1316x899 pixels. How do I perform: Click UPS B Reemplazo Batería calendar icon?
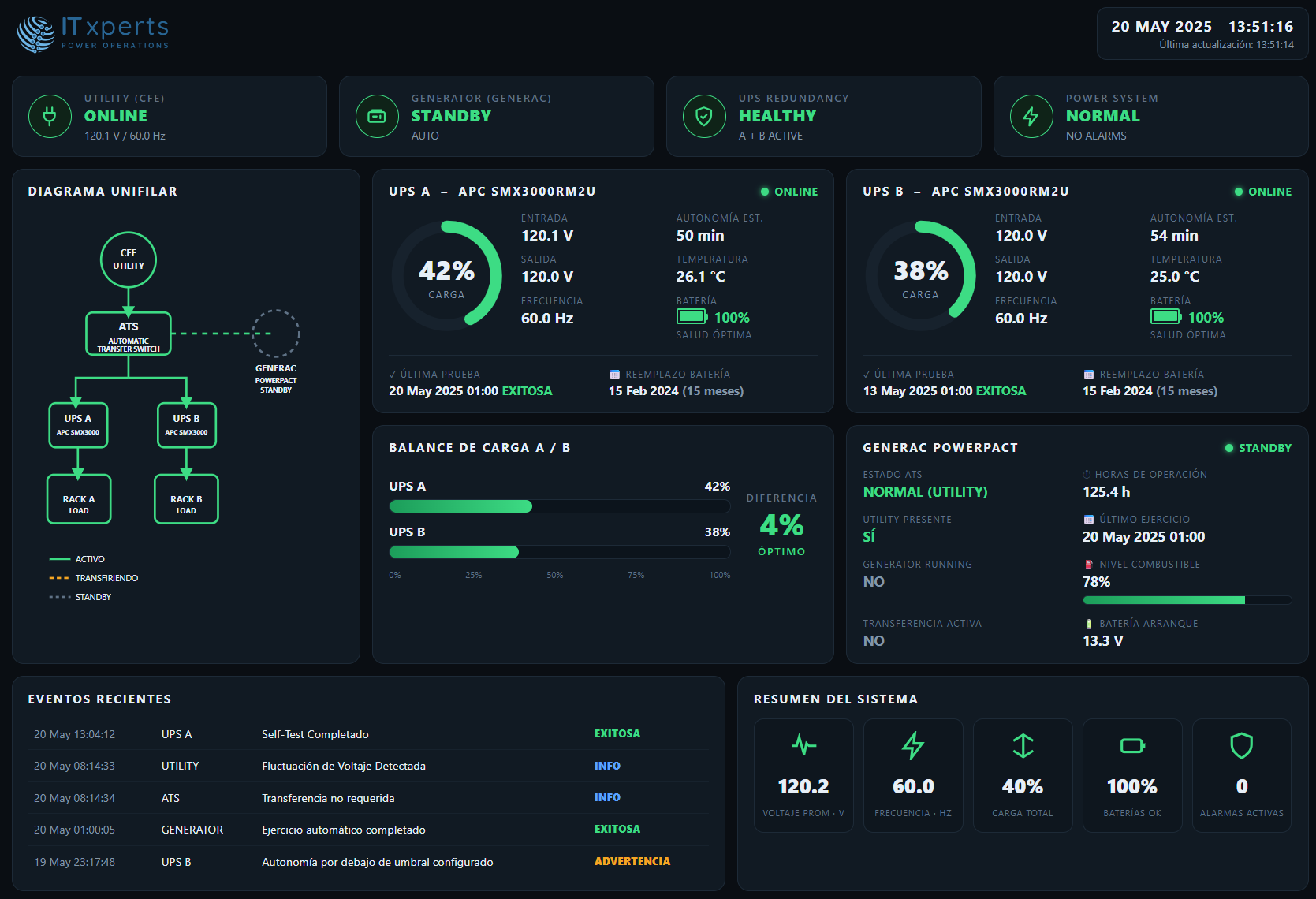[x=1089, y=375]
